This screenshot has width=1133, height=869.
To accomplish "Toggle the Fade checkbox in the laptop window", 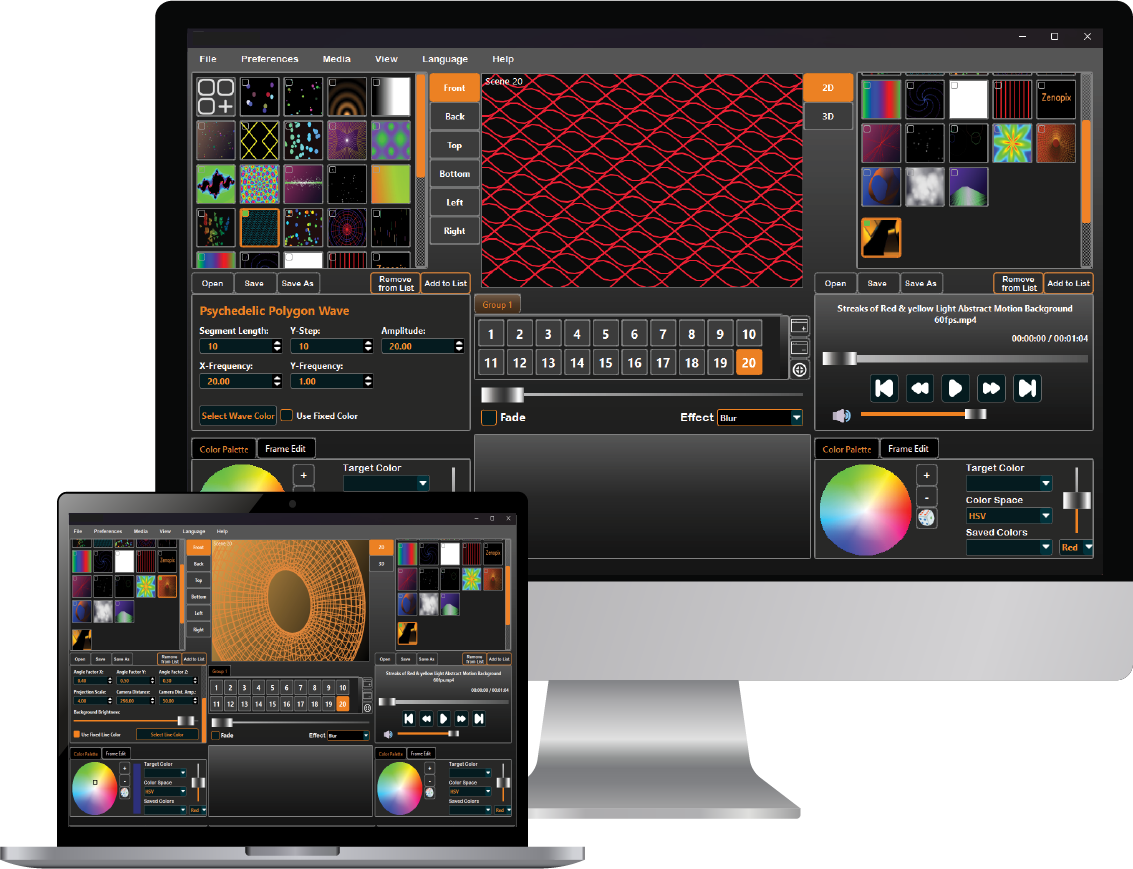I will tap(215, 735).
